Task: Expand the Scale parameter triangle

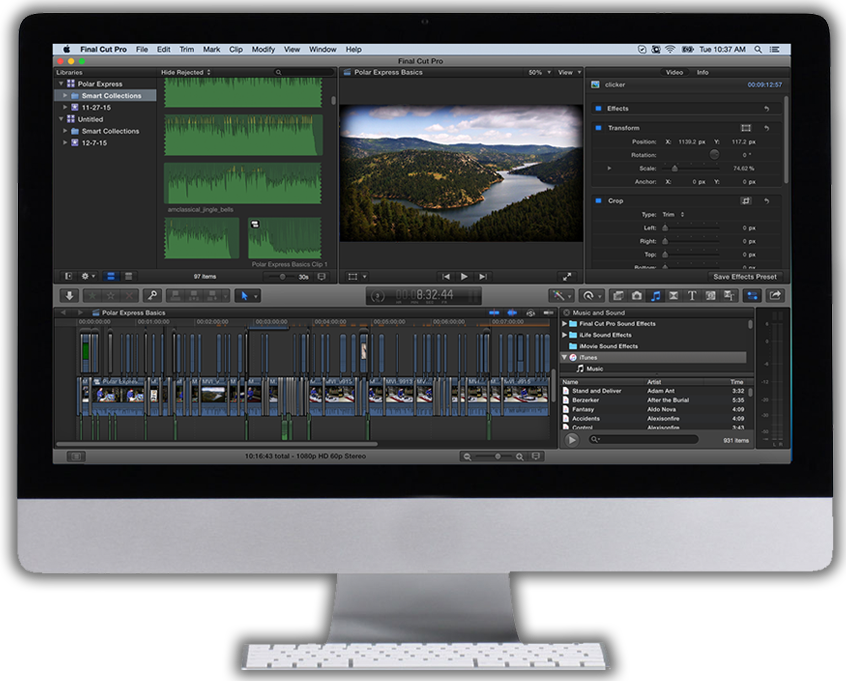Action: point(609,168)
